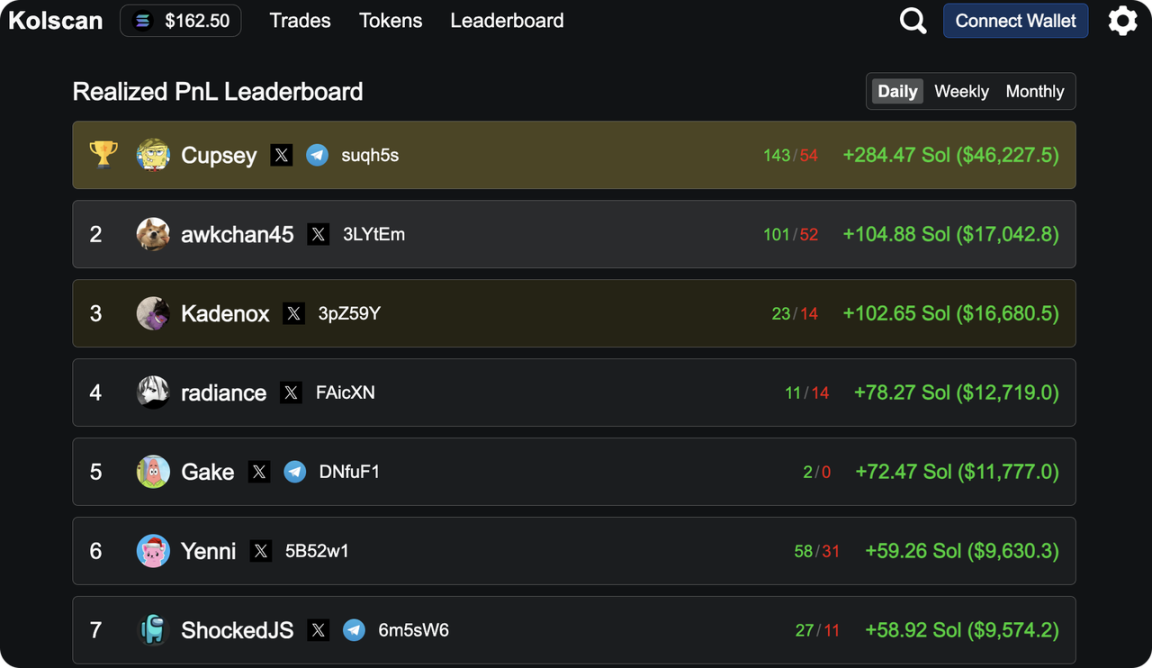Switch leaderboard to Monthly
This screenshot has height=668, width=1152.
[1034, 91]
